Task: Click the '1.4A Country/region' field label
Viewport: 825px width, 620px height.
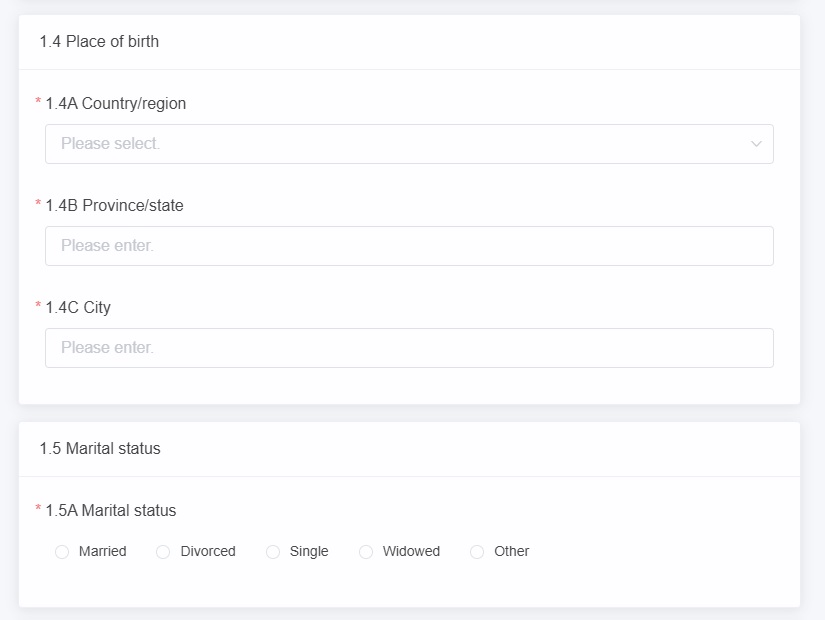Action: [116, 103]
